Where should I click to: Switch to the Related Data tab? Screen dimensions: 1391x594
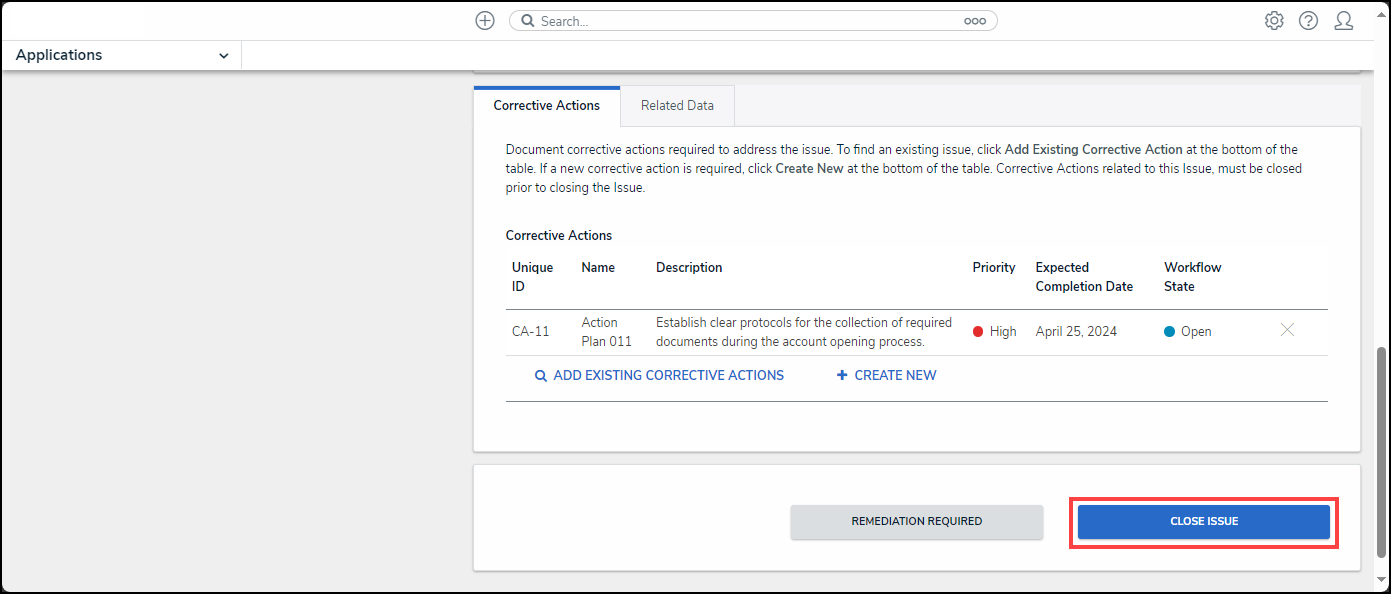coord(677,106)
